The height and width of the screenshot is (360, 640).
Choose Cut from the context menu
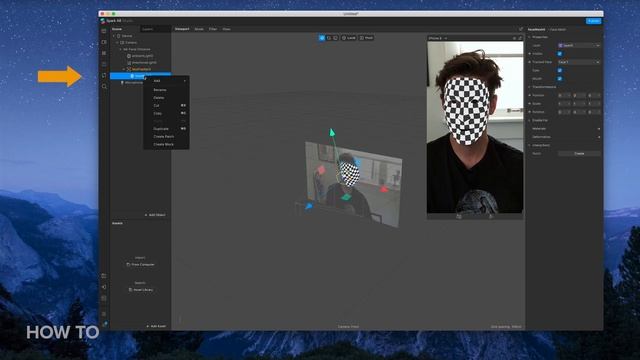[166, 106]
